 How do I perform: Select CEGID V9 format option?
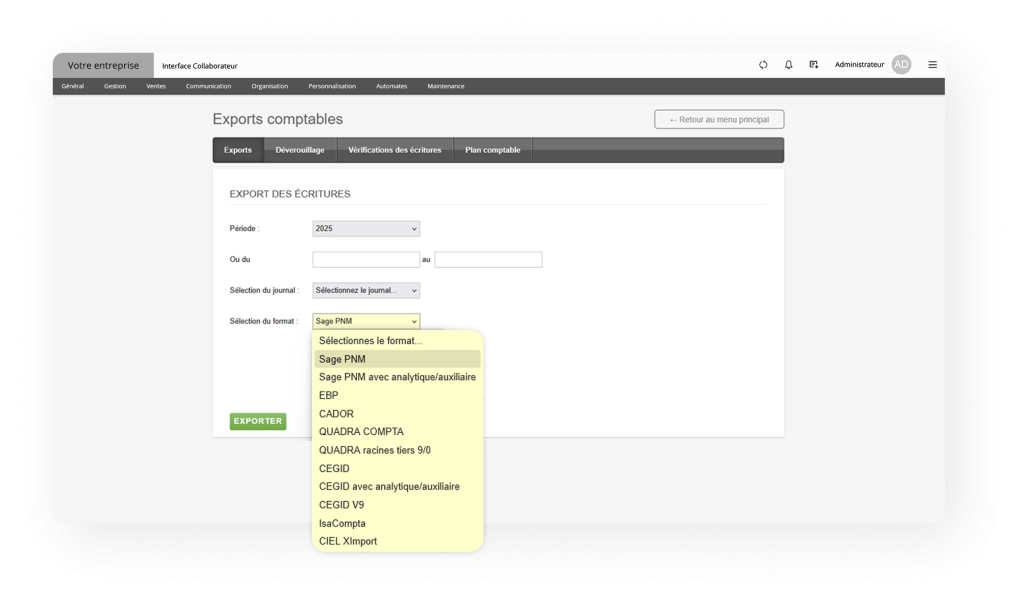(x=341, y=505)
